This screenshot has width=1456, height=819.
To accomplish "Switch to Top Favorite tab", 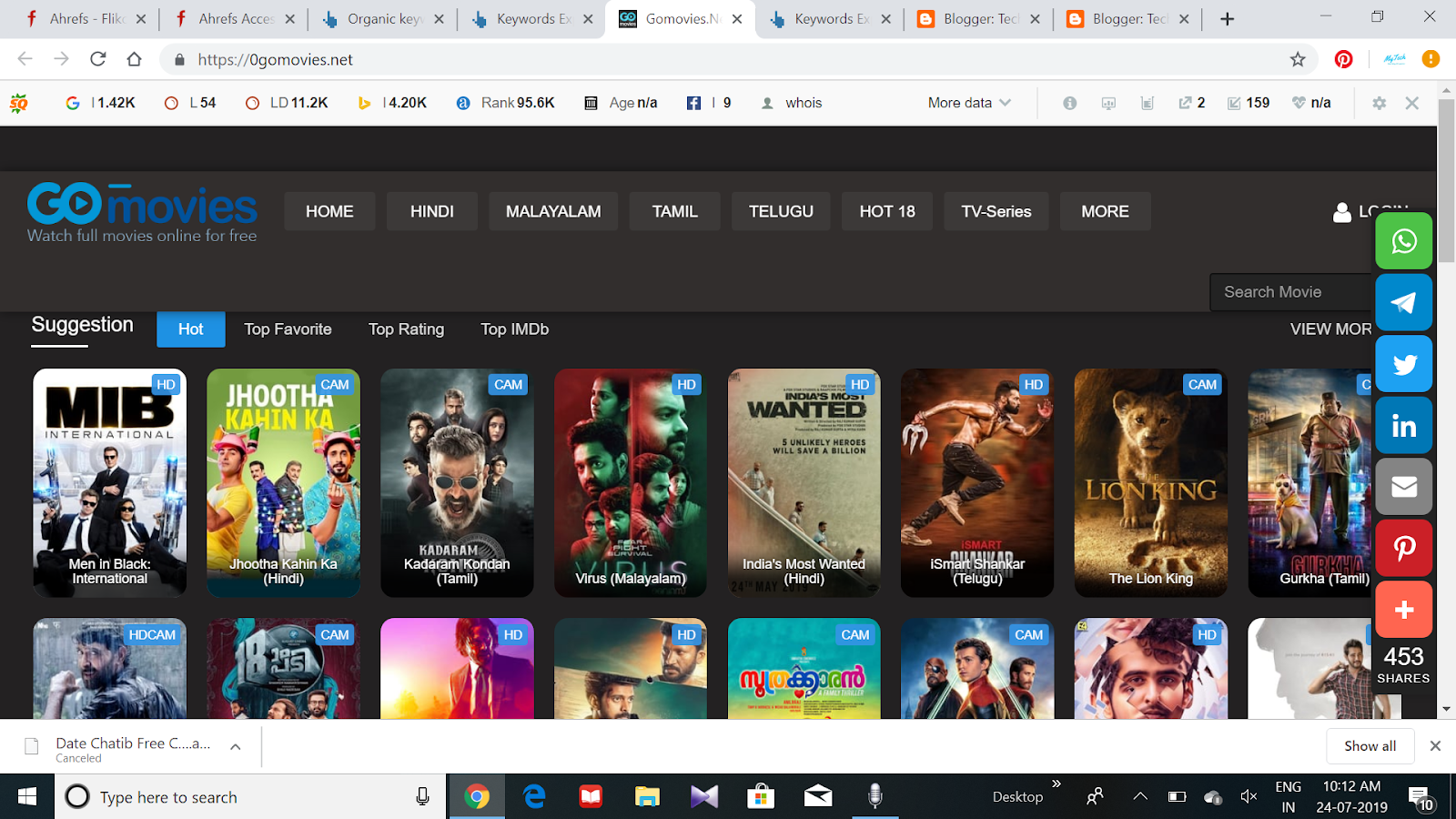I will point(288,329).
